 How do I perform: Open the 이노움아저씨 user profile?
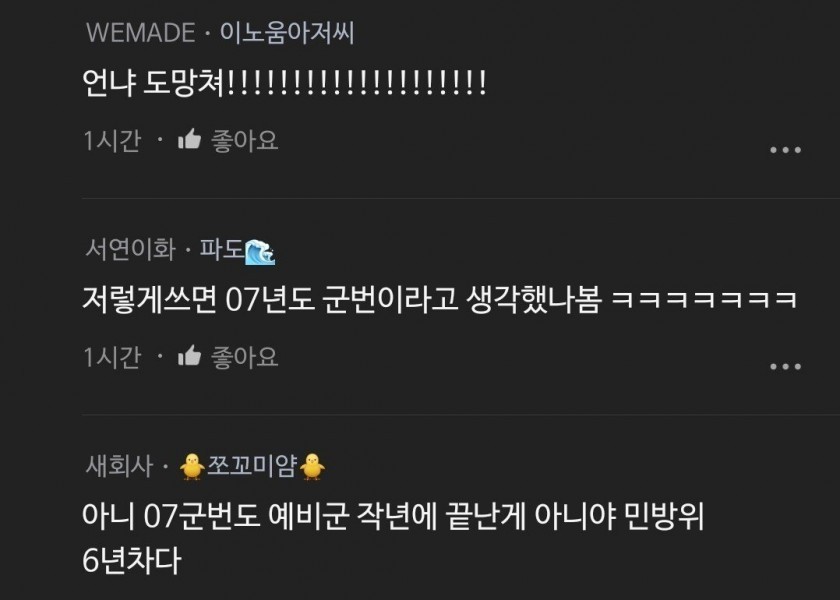pyautogui.click(x=287, y=33)
